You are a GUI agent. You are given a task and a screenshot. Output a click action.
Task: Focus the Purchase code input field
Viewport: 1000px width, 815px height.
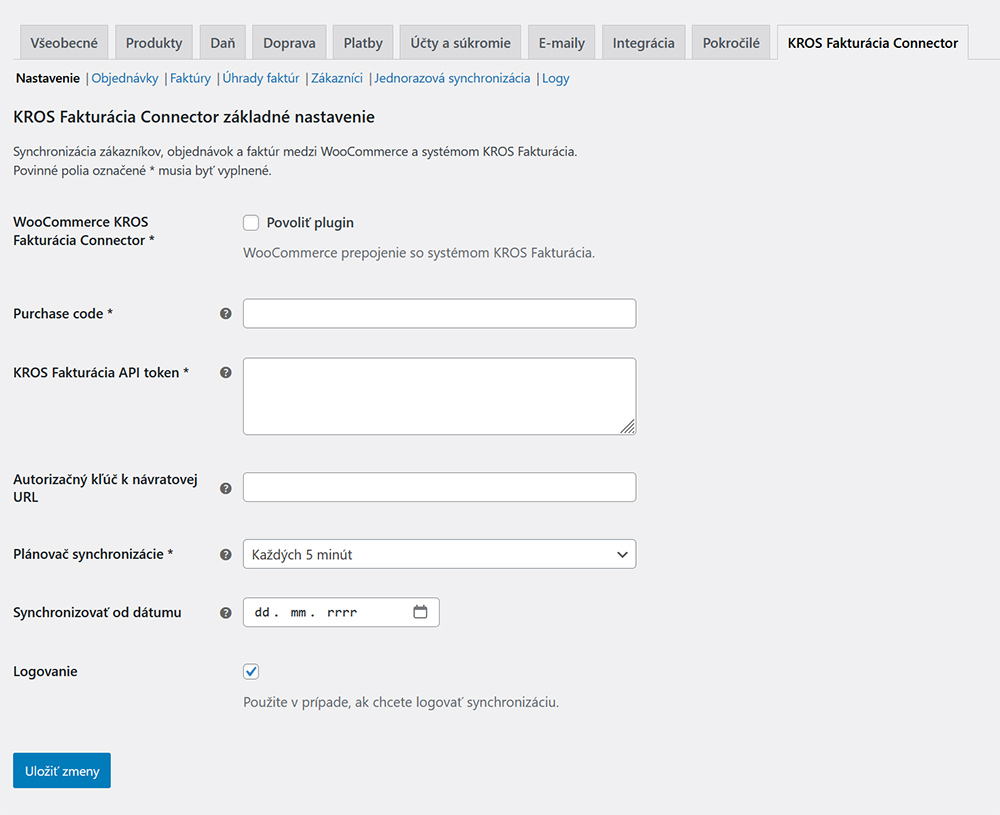point(439,313)
